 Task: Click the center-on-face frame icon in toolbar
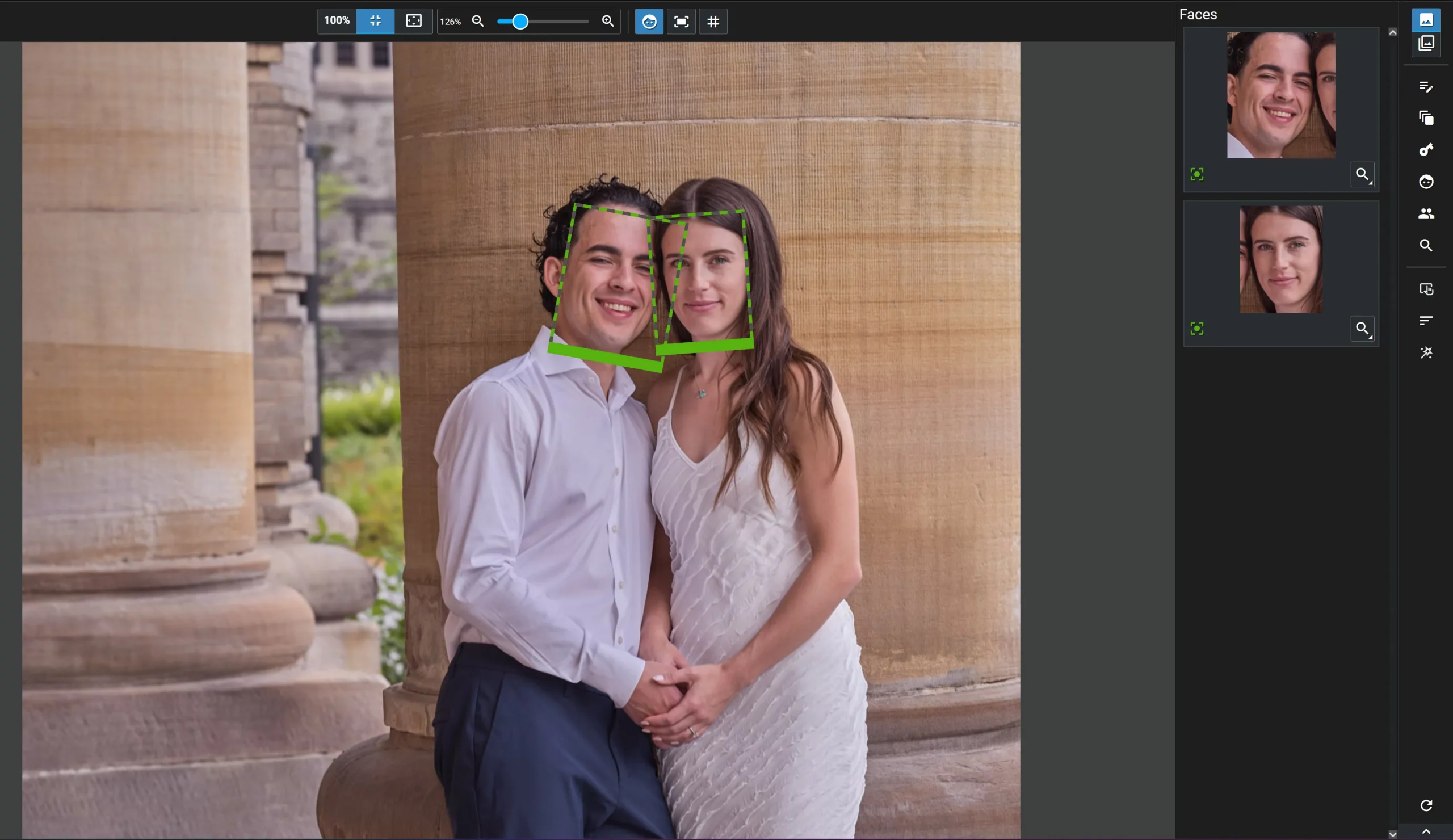(681, 22)
